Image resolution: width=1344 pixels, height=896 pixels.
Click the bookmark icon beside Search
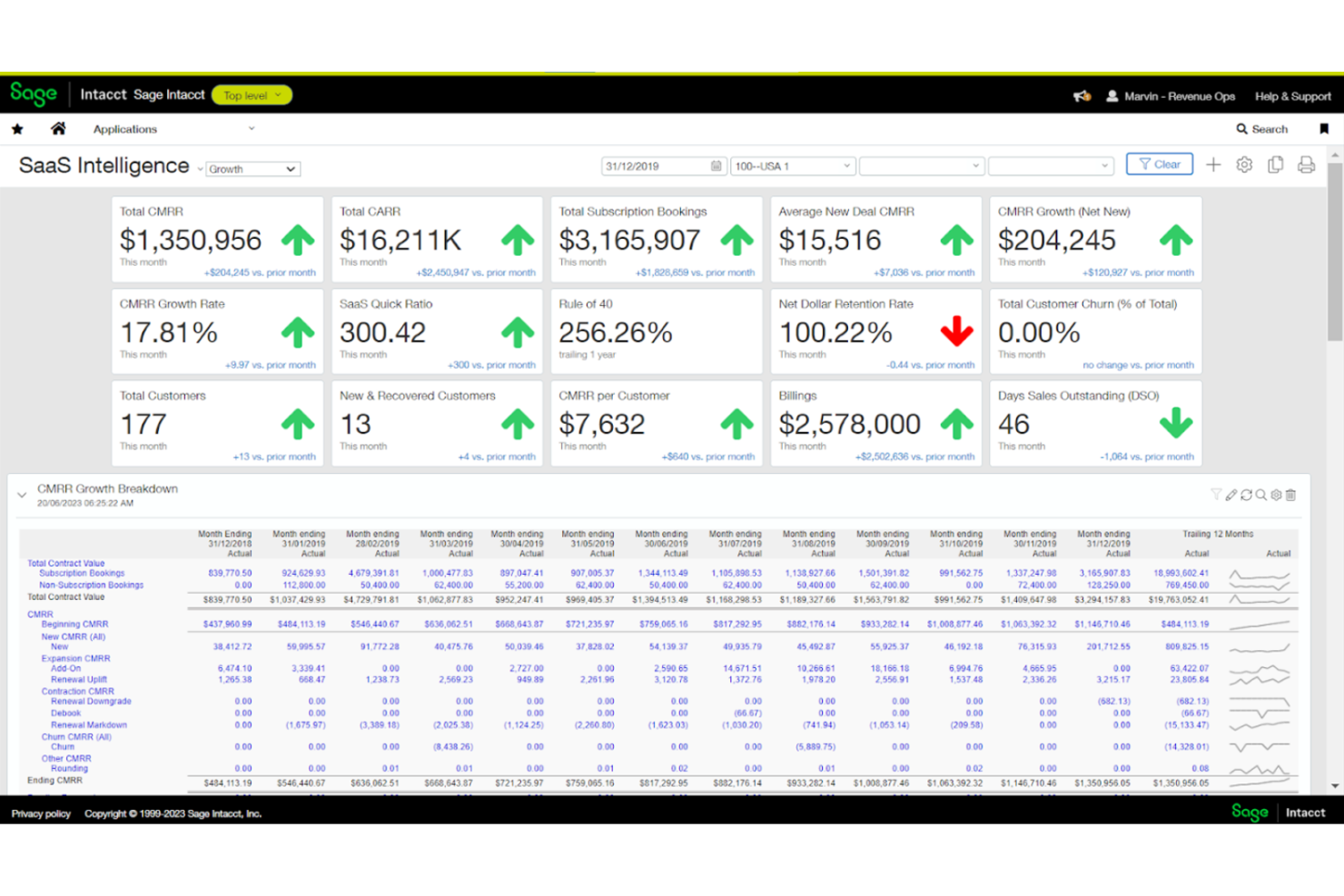(1324, 129)
